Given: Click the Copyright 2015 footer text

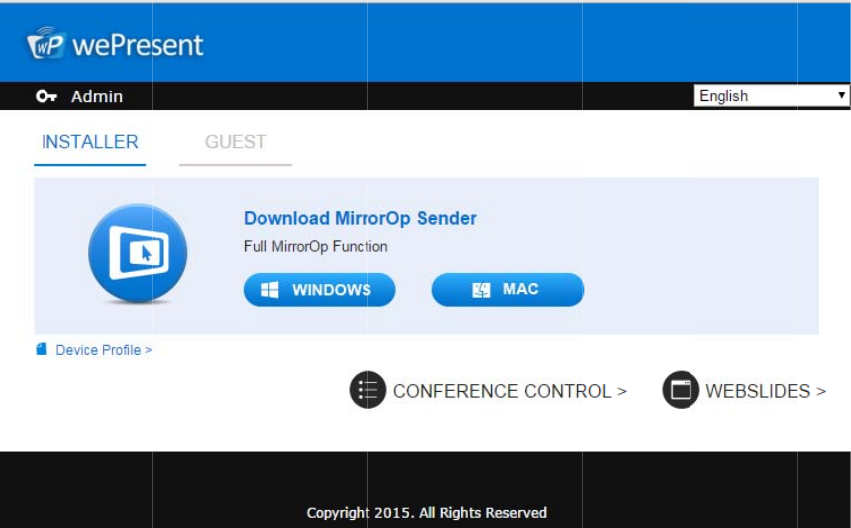Looking at the screenshot, I should pyautogui.click(x=427, y=513).
